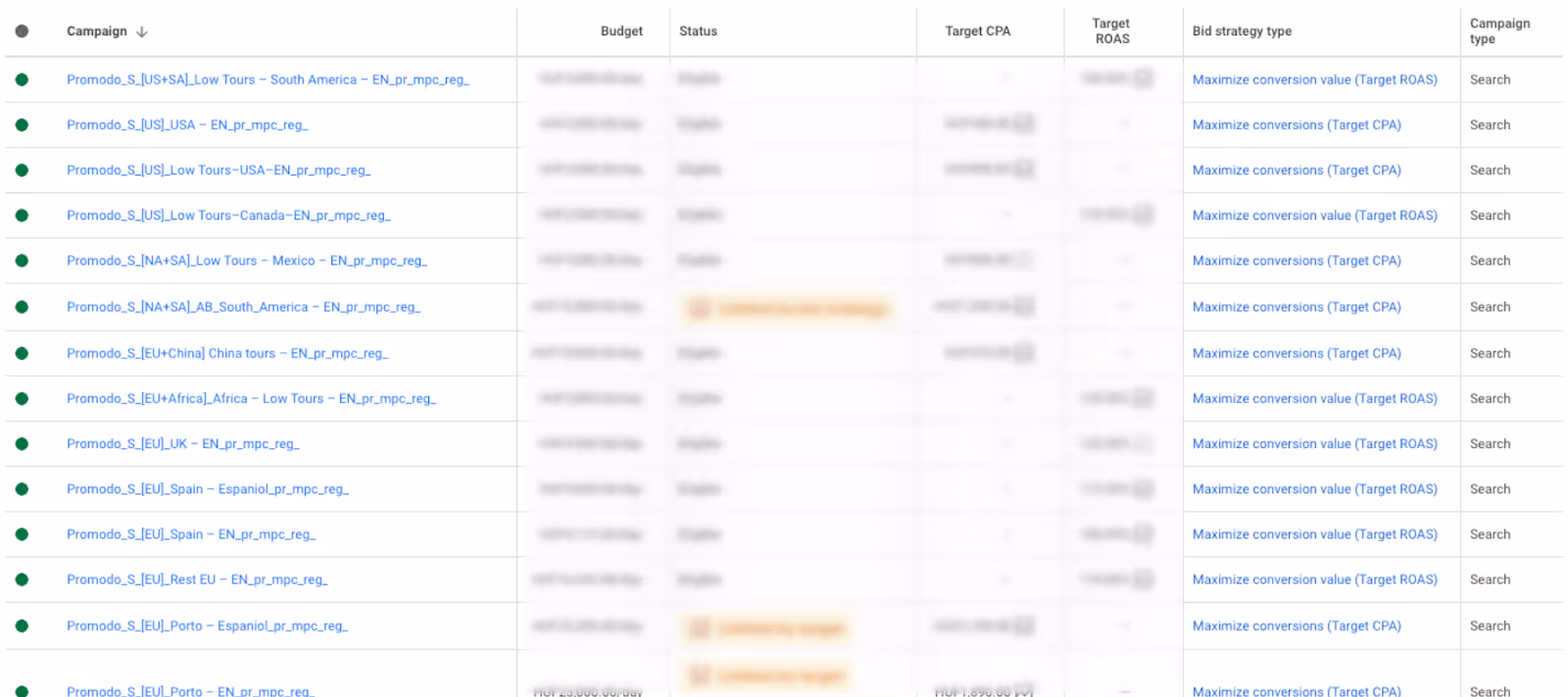Sort by the Target CPA column header
1568x697 pixels.
tap(977, 31)
